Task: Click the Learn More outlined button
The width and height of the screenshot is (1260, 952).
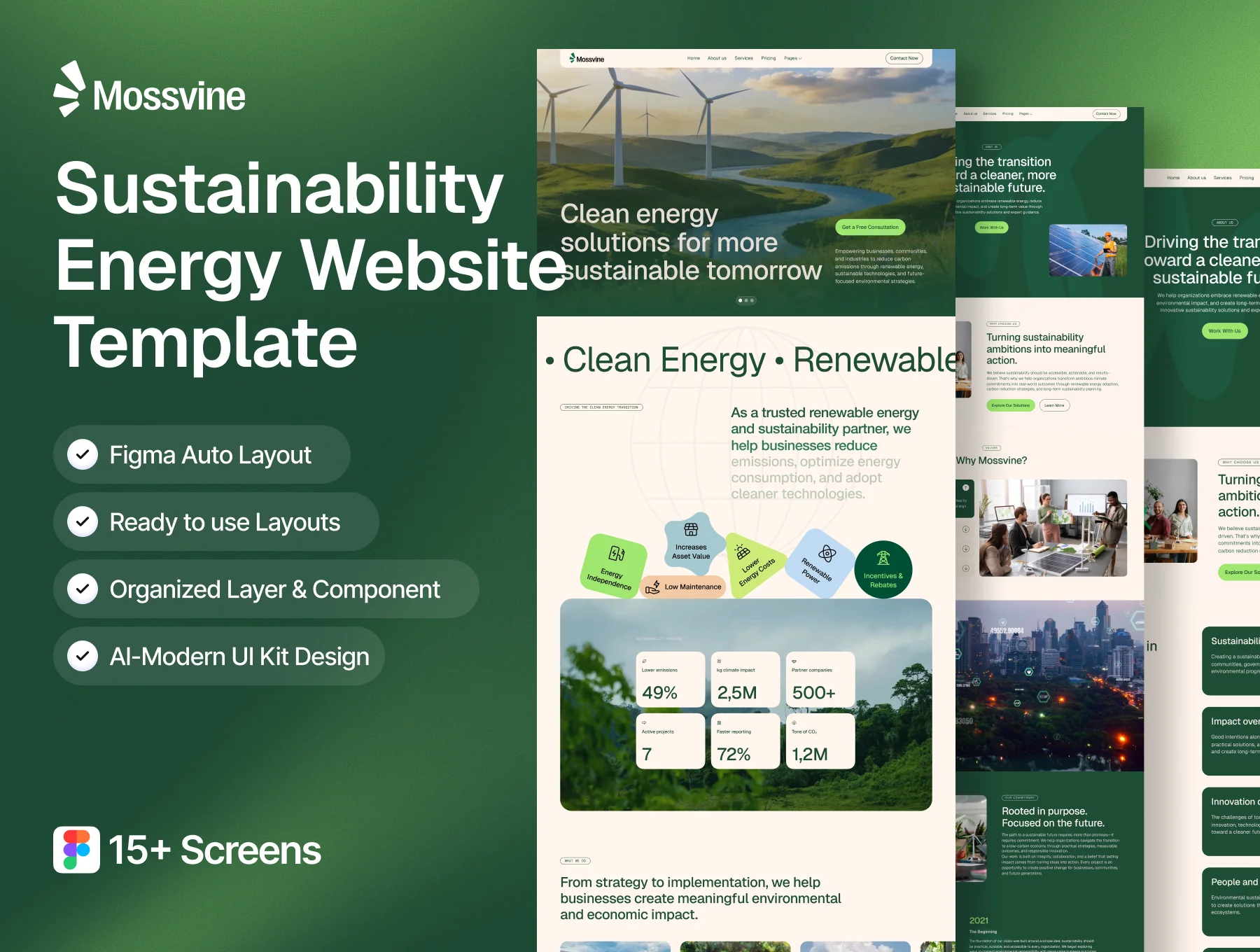Action: click(1054, 405)
